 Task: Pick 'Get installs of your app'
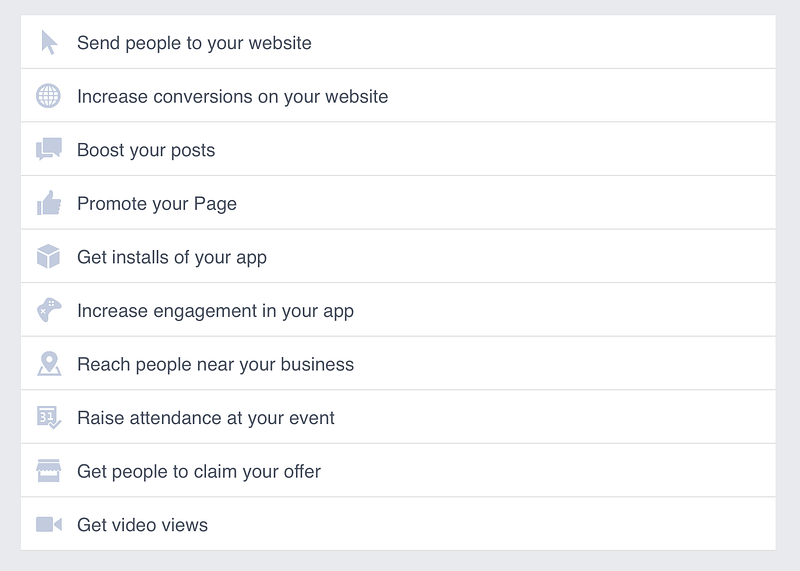pyautogui.click(x=398, y=256)
